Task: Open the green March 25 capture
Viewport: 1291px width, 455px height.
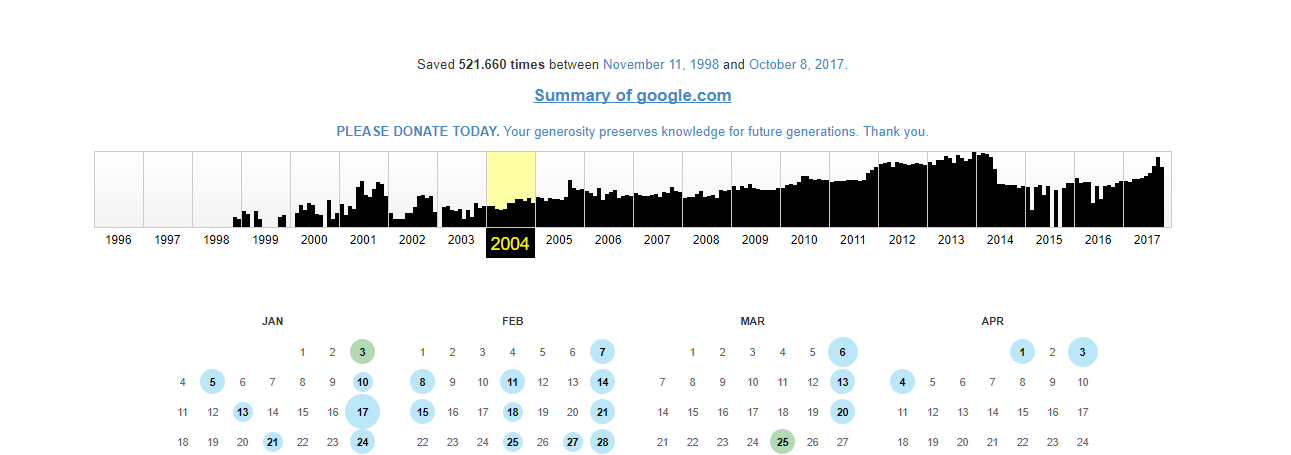Action: coord(782,442)
